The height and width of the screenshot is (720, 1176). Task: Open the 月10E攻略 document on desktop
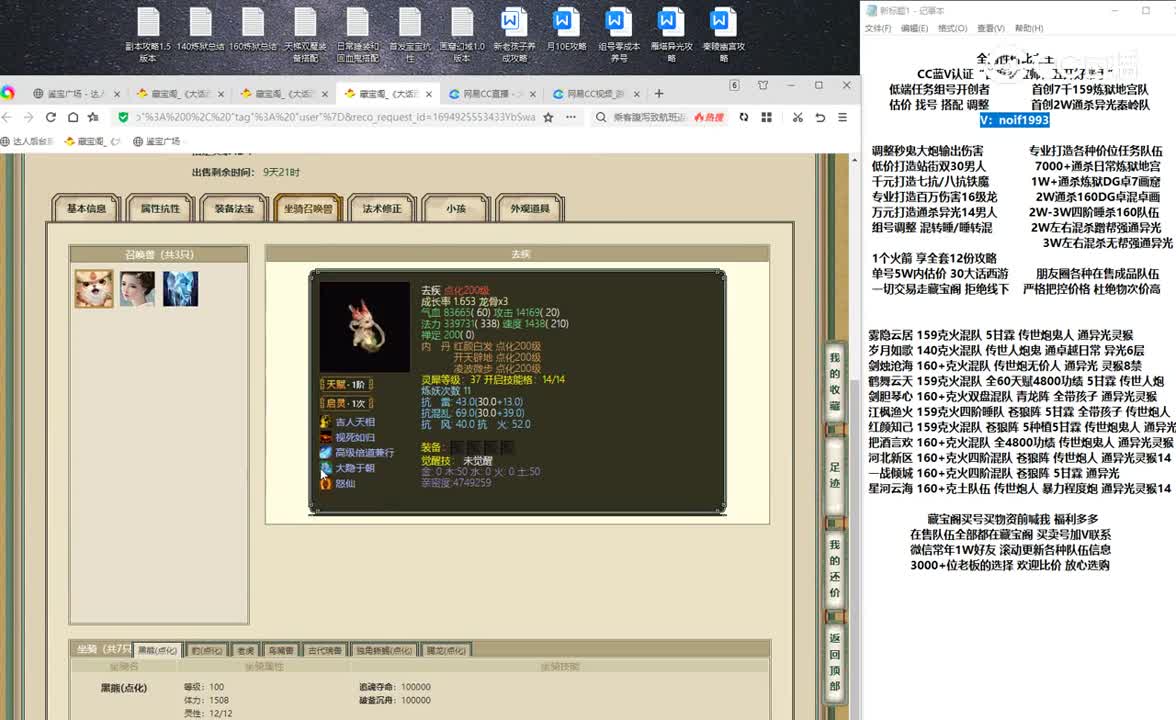(566, 30)
